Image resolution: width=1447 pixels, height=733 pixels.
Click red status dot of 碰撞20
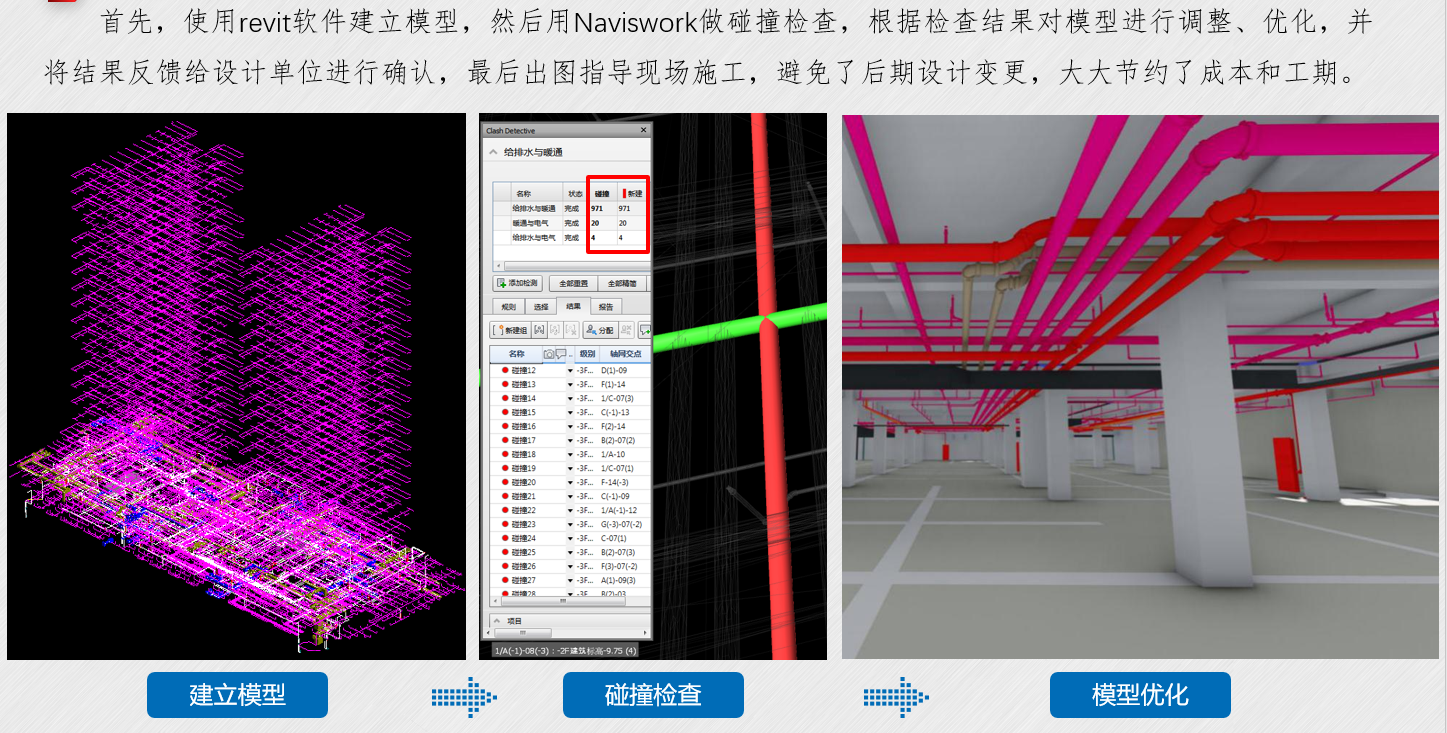[x=505, y=482]
